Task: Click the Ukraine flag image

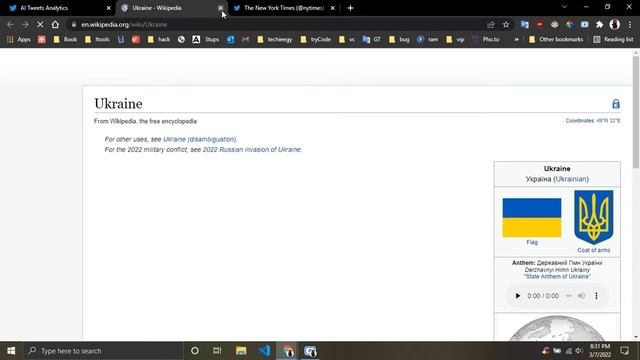Action: (x=532, y=218)
